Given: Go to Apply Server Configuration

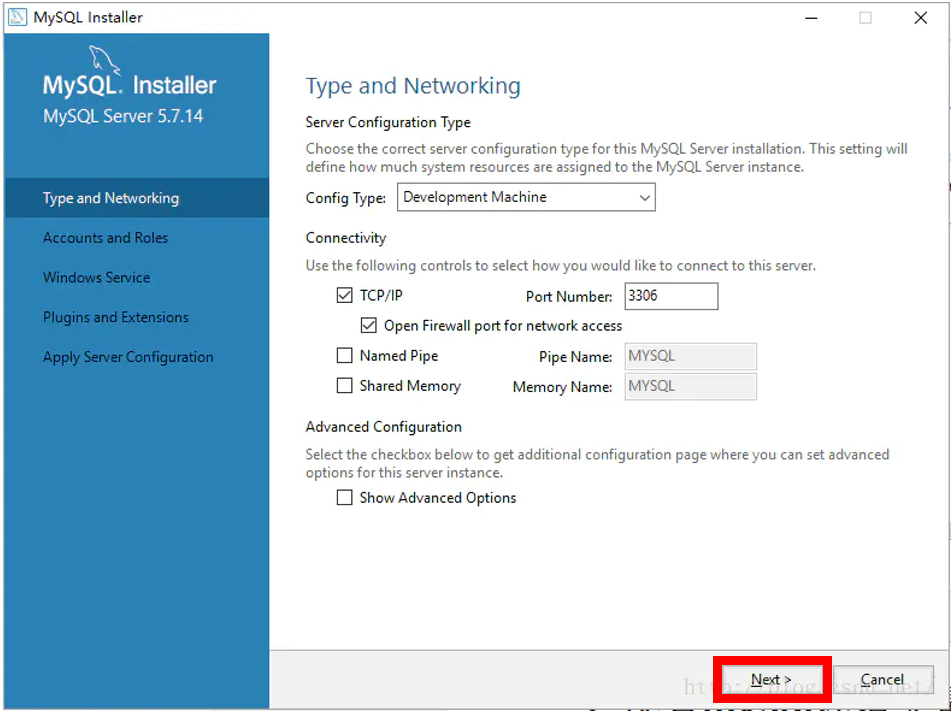Looking at the screenshot, I should [x=128, y=356].
